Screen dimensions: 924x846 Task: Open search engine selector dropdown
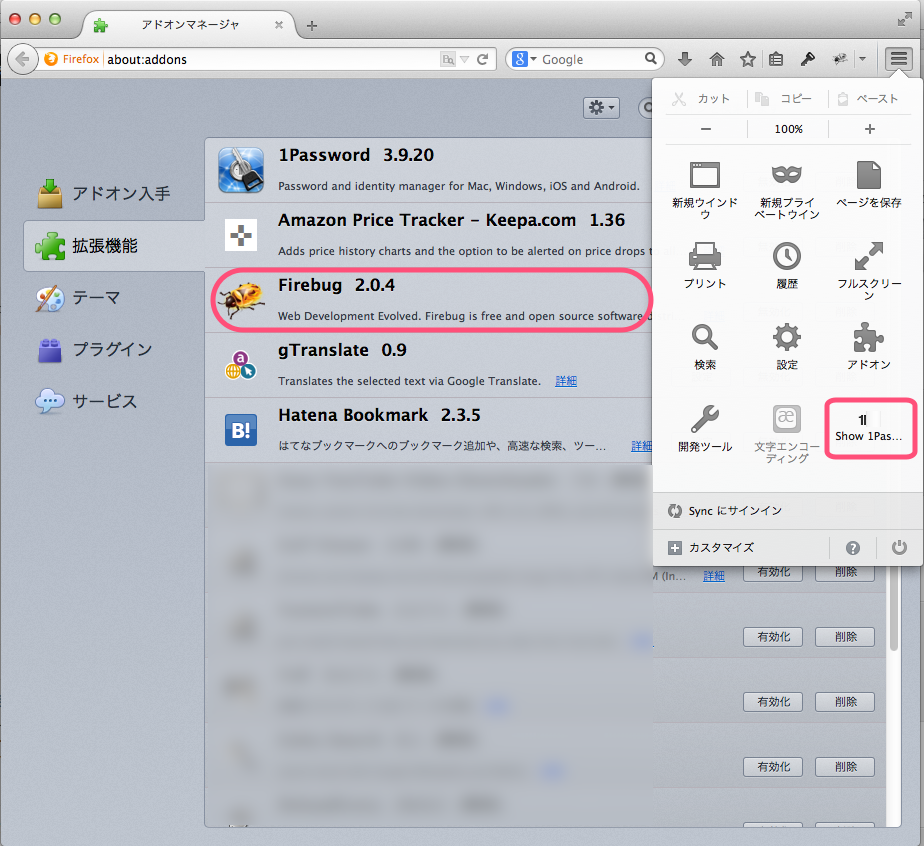[523, 59]
